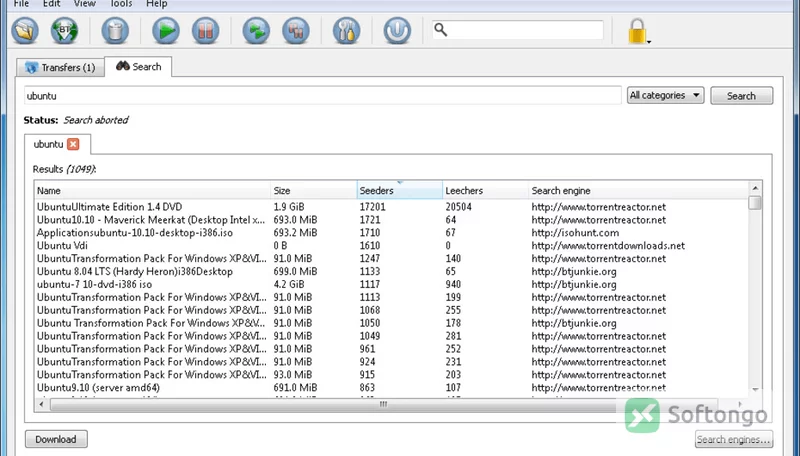Screen dimensions: 800x456
Task: Close the ubuntu results tab
Action: 73,144
